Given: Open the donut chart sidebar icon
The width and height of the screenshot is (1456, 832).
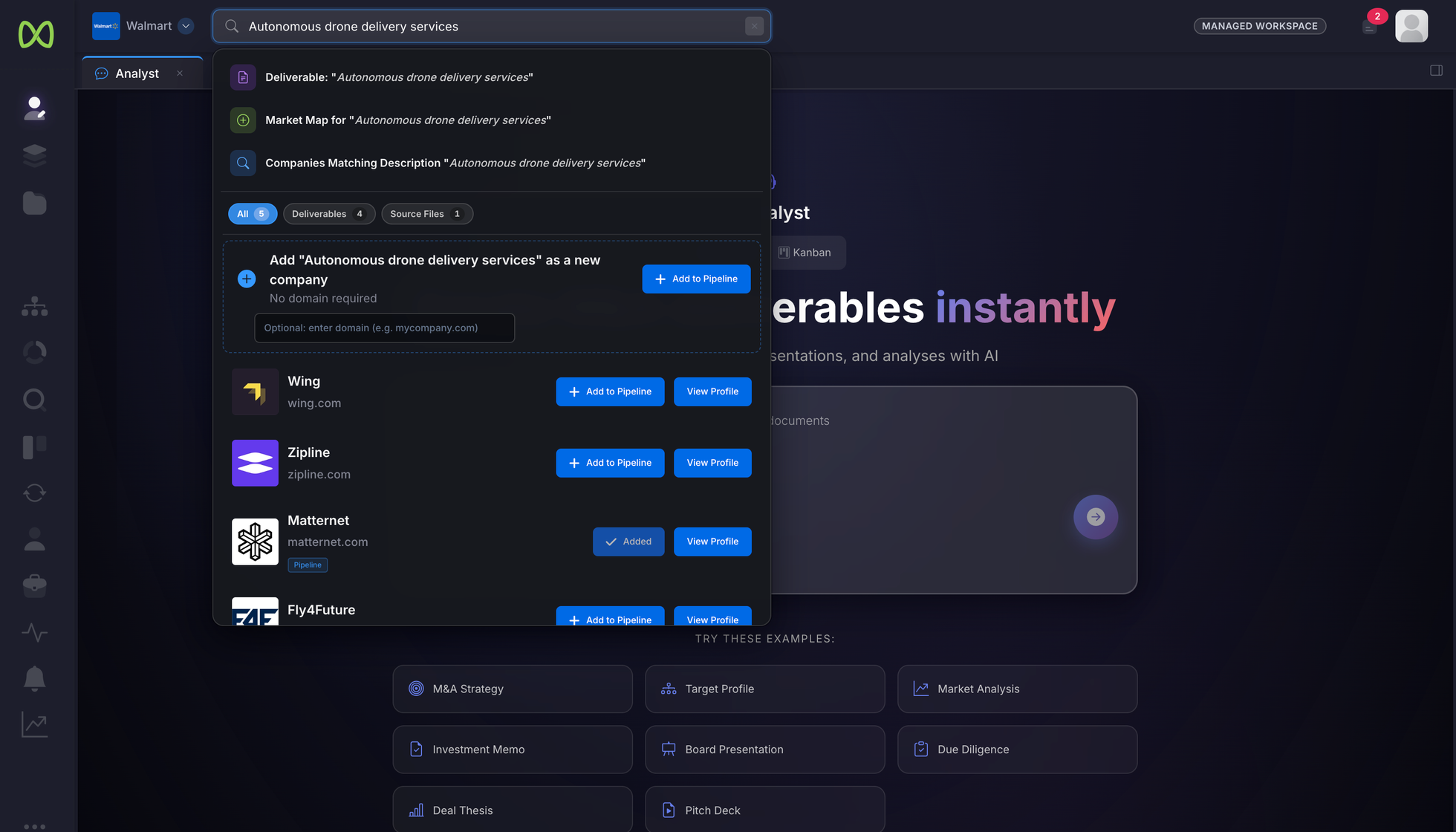Looking at the screenshot, I should click(x=35, y=352).
